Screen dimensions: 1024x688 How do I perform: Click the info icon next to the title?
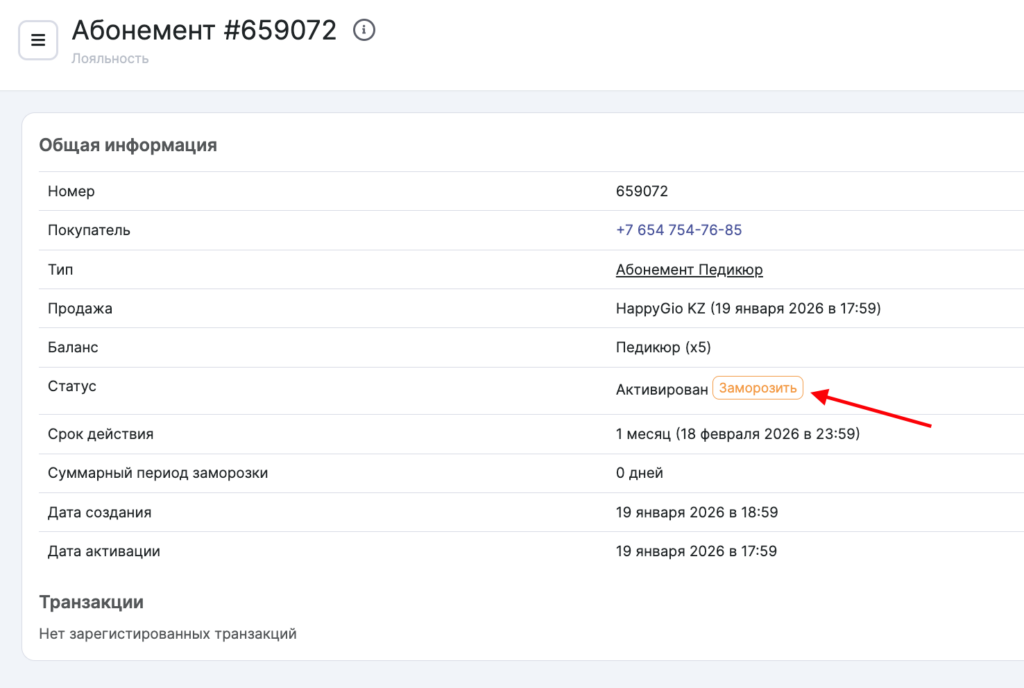[364, 31]
